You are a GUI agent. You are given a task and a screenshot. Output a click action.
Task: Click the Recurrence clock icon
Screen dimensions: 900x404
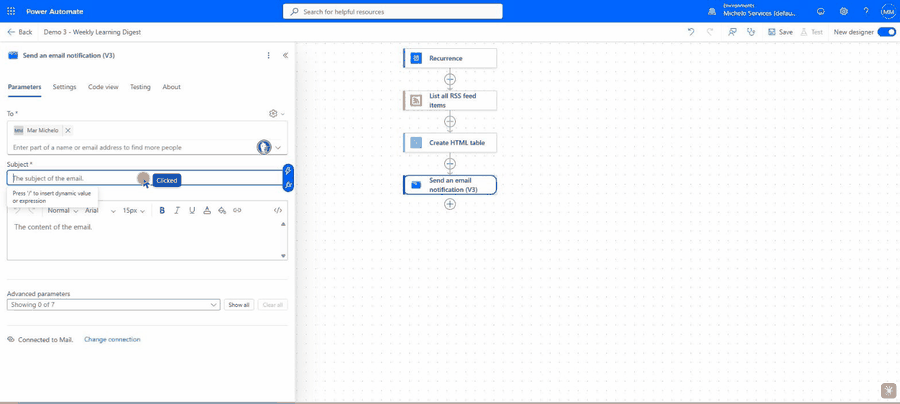[x=416, y=59]
